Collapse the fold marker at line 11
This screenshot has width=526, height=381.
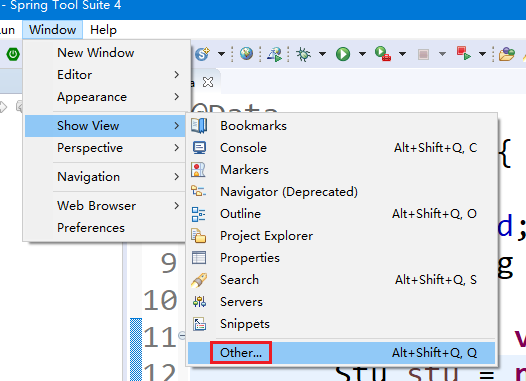point(181,335)
